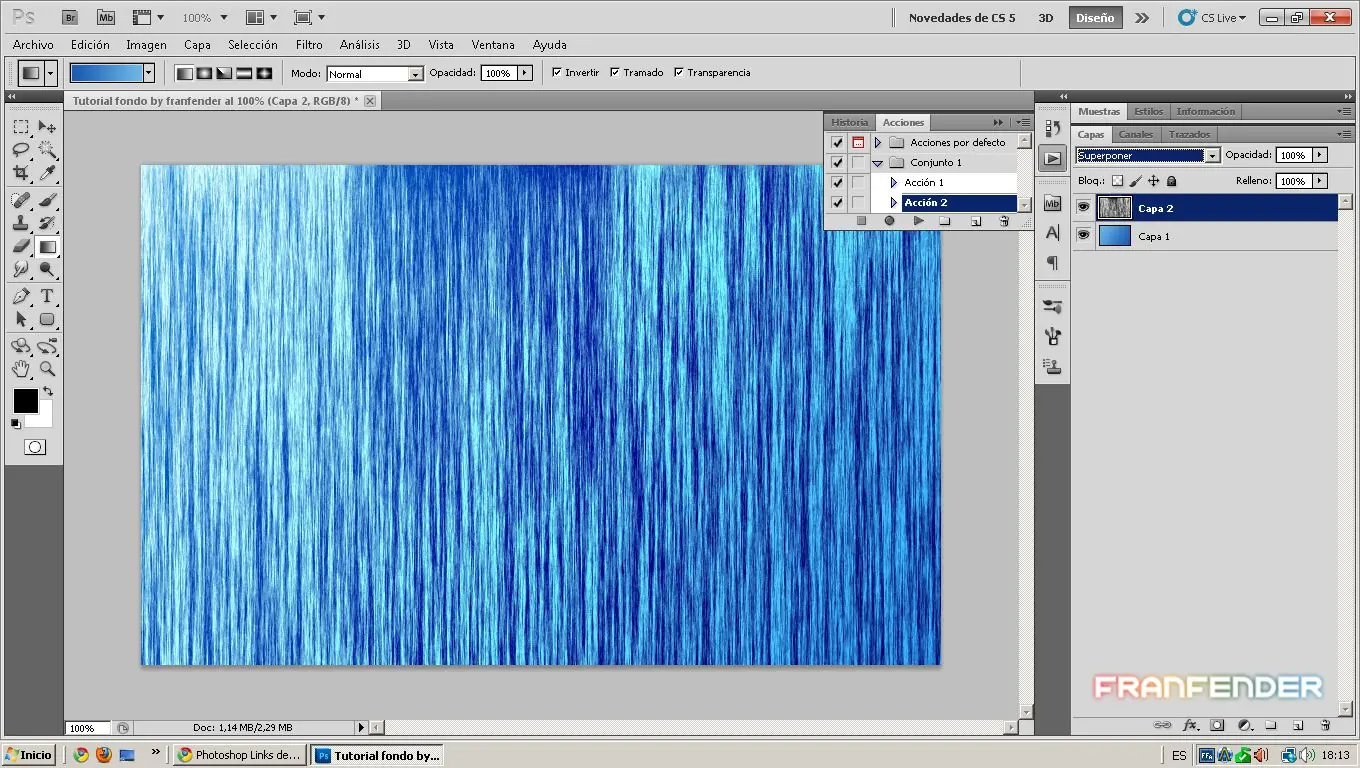Toggle the checkmark for Acción 2

point(838,202)
